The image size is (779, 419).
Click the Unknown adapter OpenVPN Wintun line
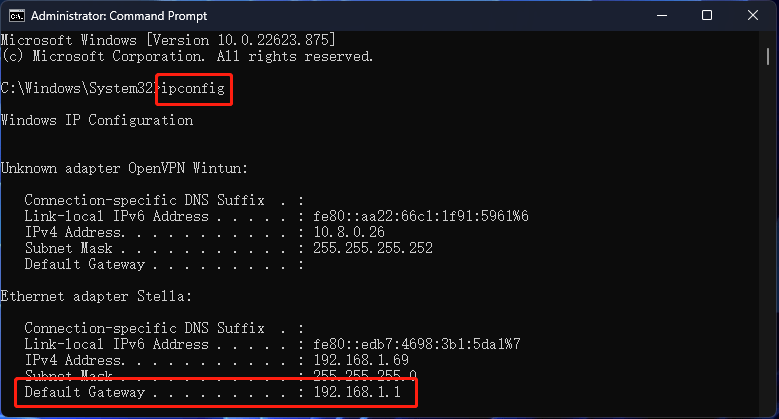point(122,168)
